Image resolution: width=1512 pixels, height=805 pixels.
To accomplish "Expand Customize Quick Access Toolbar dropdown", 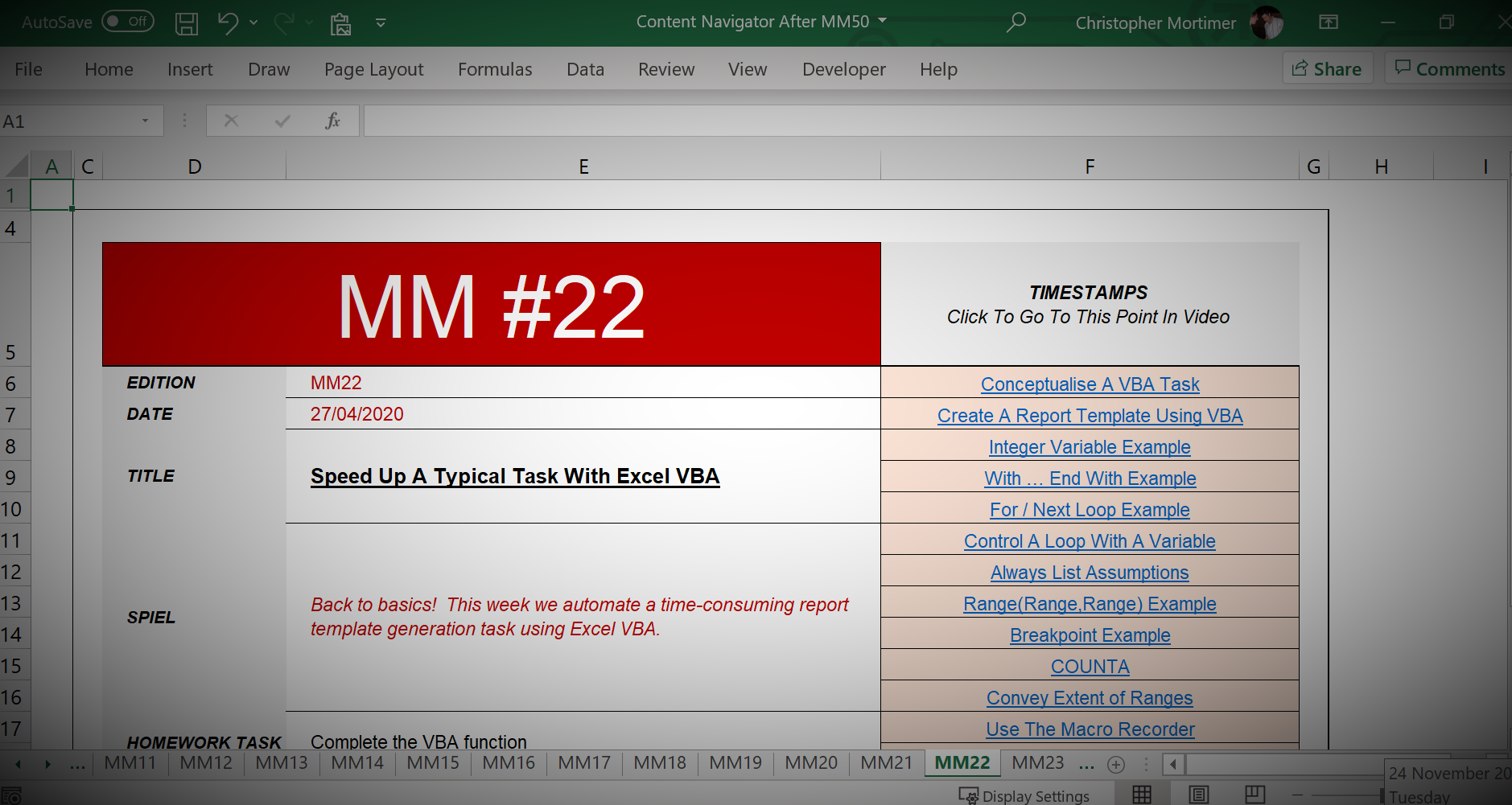I will pyautogui.click(x=381, y=23).
